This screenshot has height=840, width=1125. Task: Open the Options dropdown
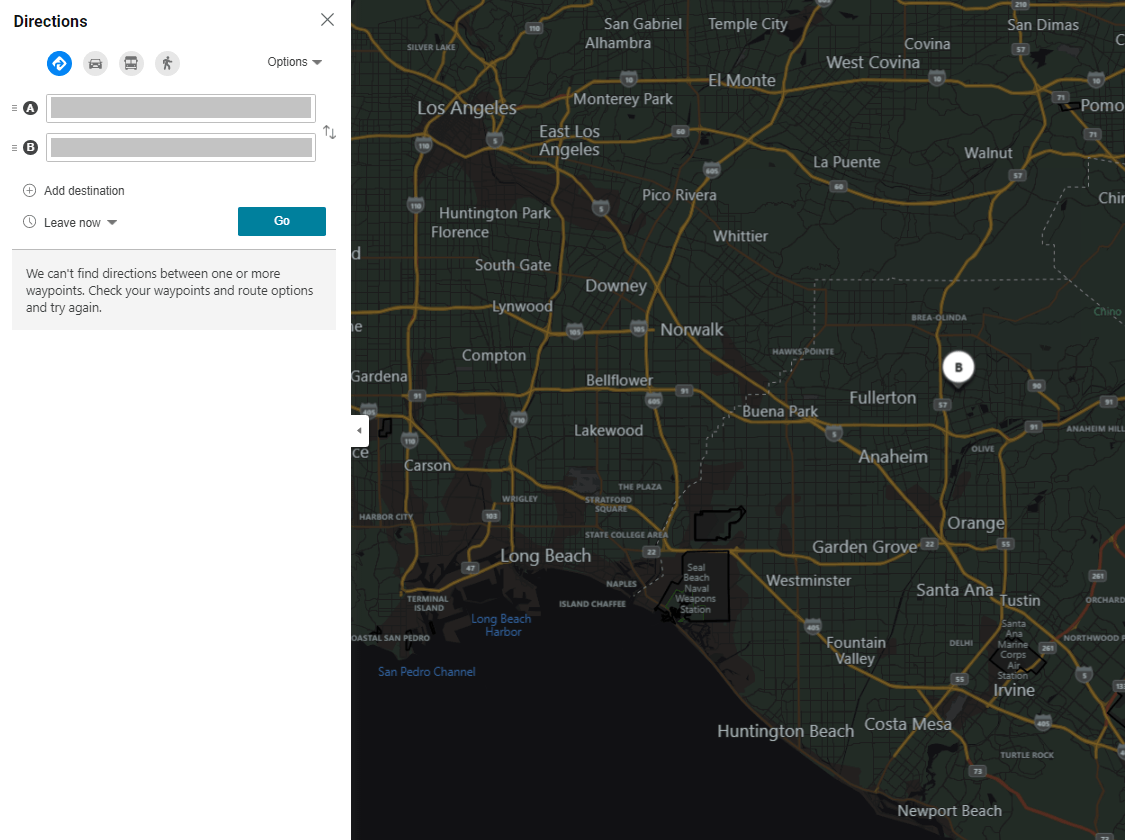294,61
